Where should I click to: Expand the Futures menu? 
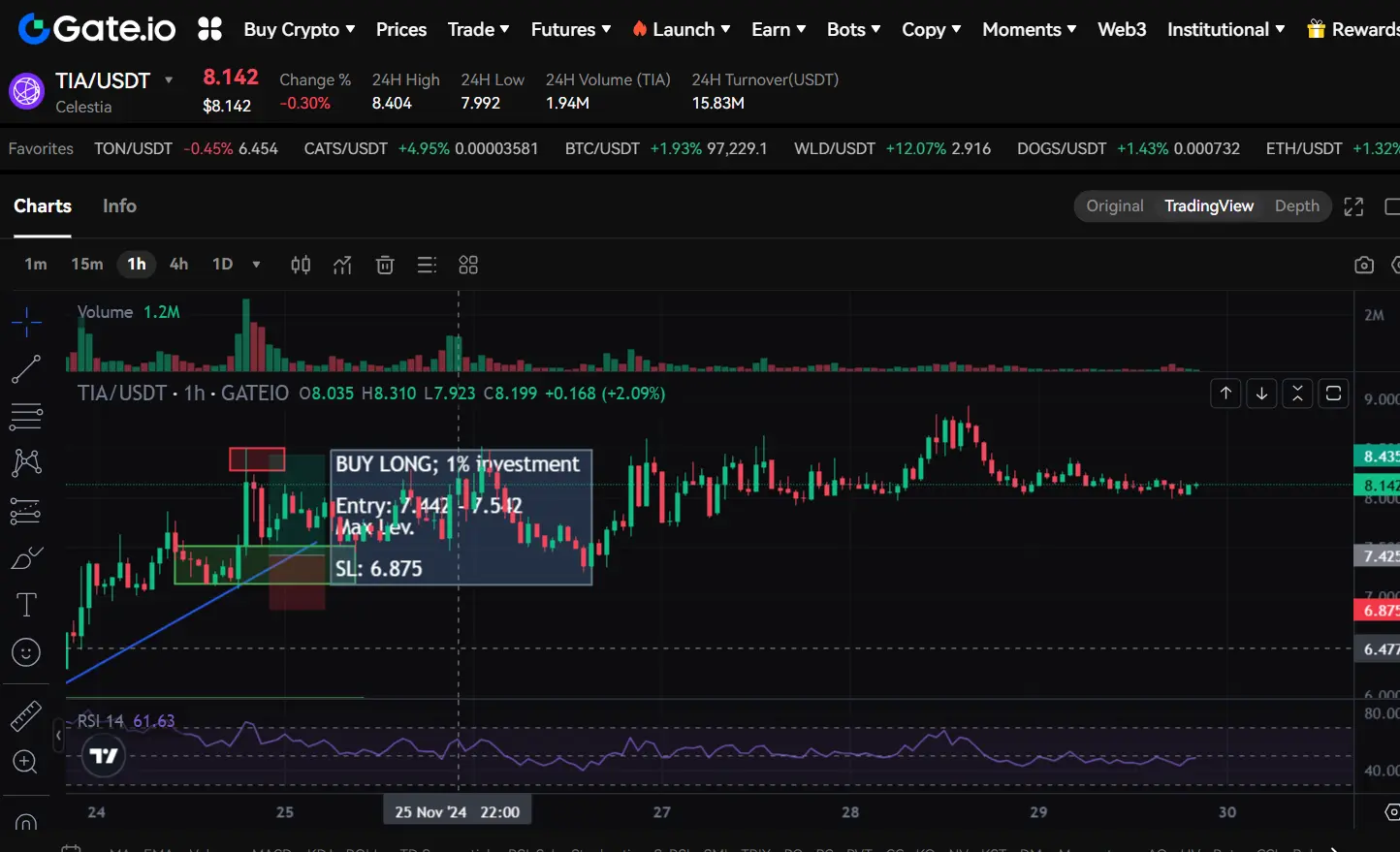click(x=571, y=29)
